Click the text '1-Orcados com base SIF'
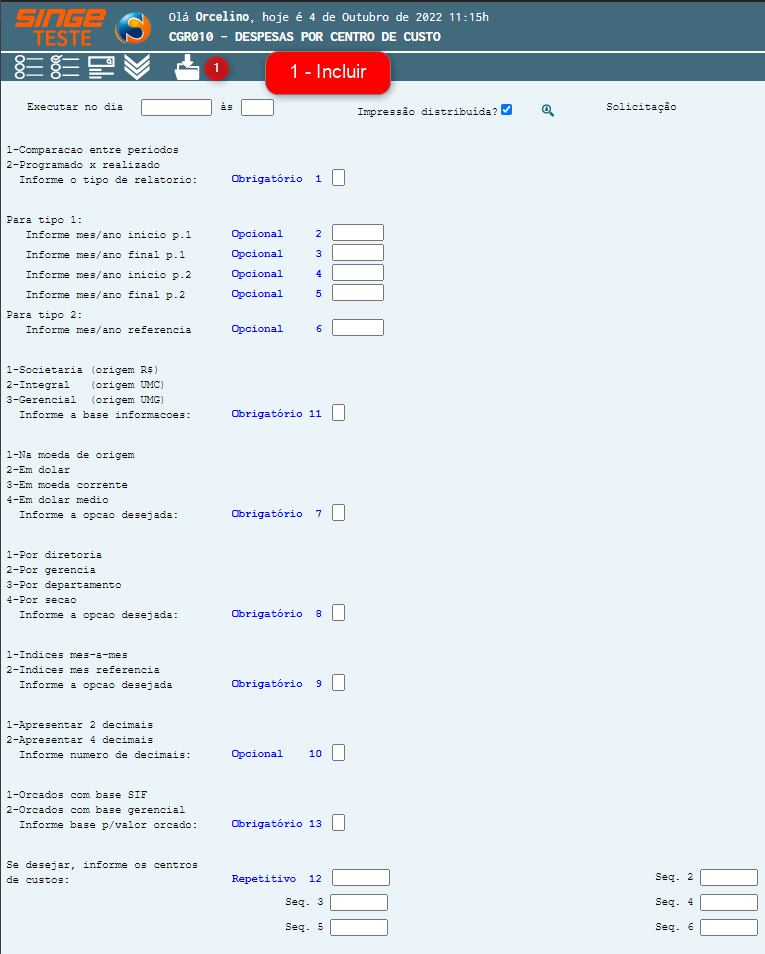This screenshot has width=765, height=954. [x=77, y=795]
